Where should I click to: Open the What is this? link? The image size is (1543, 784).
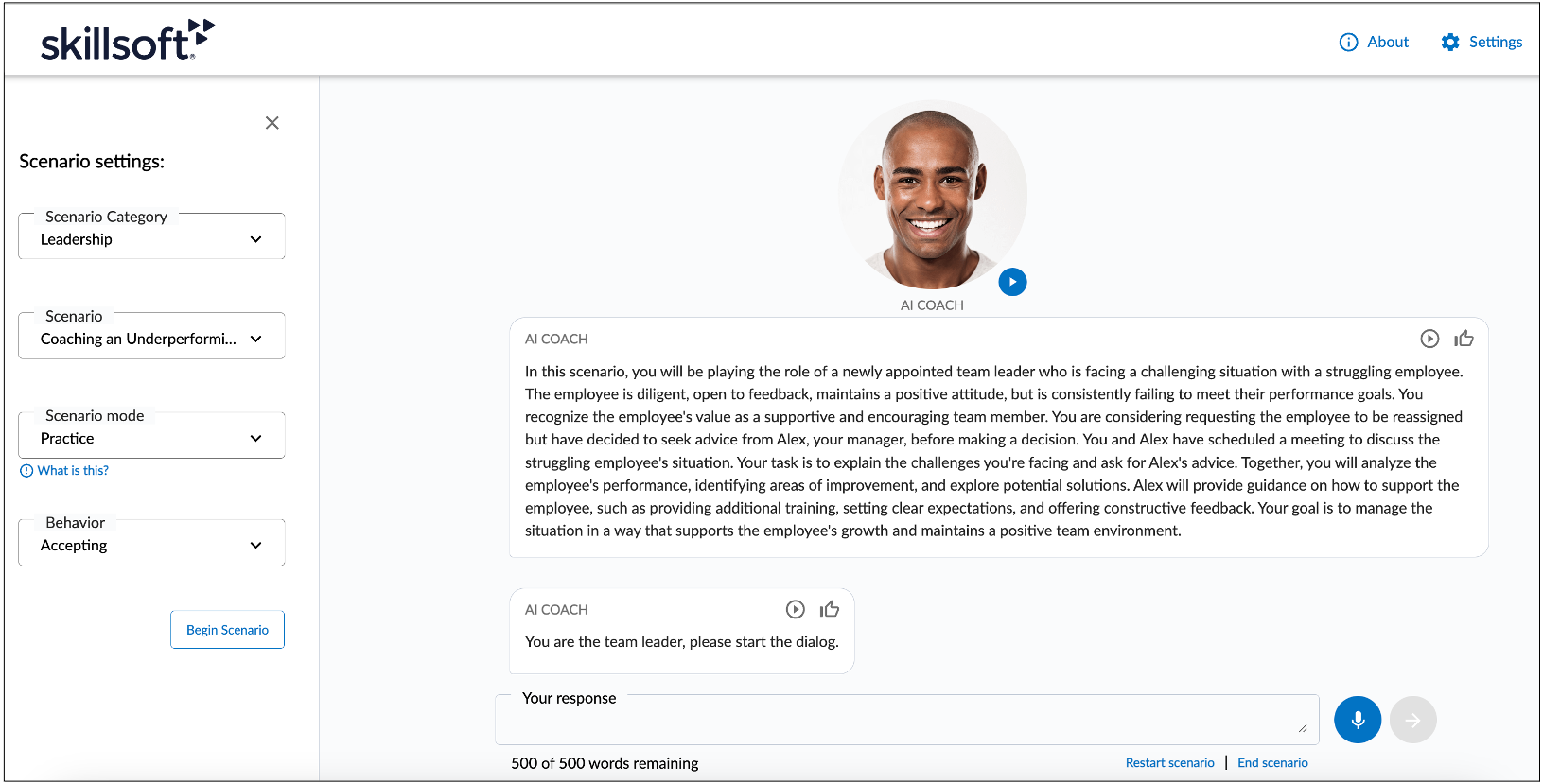pos(73,471)
